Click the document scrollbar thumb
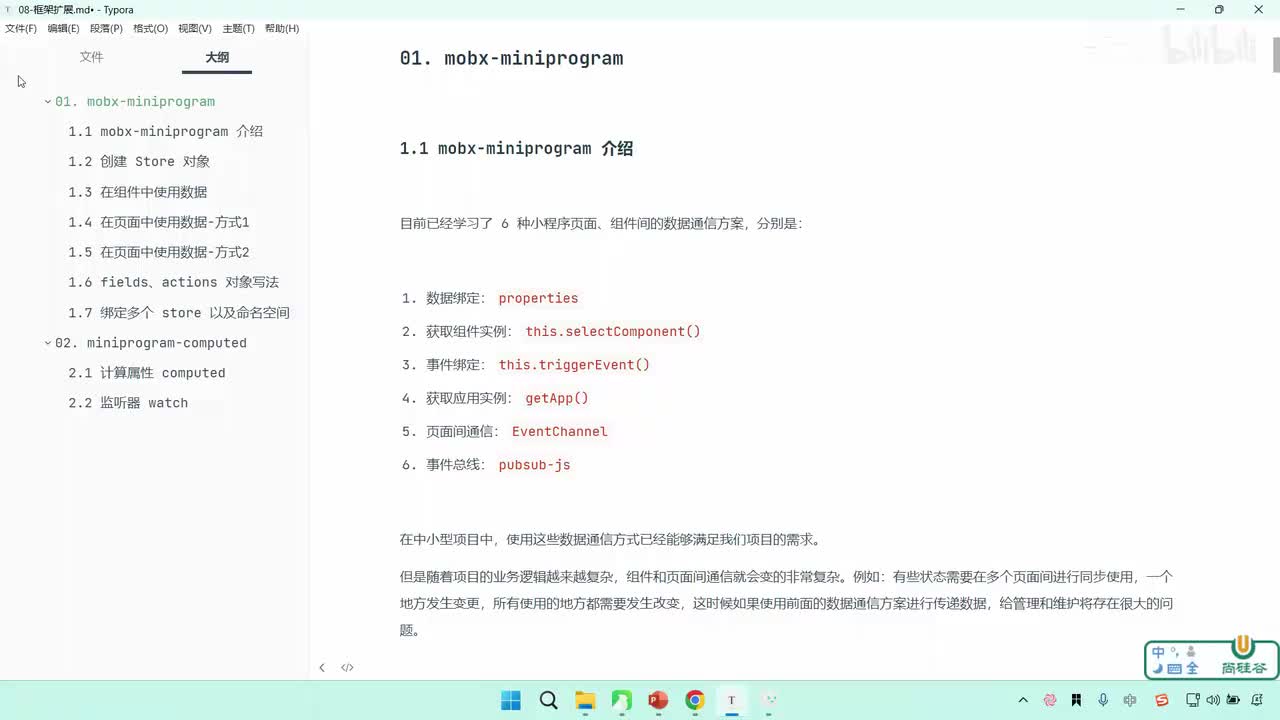Viewport: 1280px width, 720px height. click(x=1276, y=54)
